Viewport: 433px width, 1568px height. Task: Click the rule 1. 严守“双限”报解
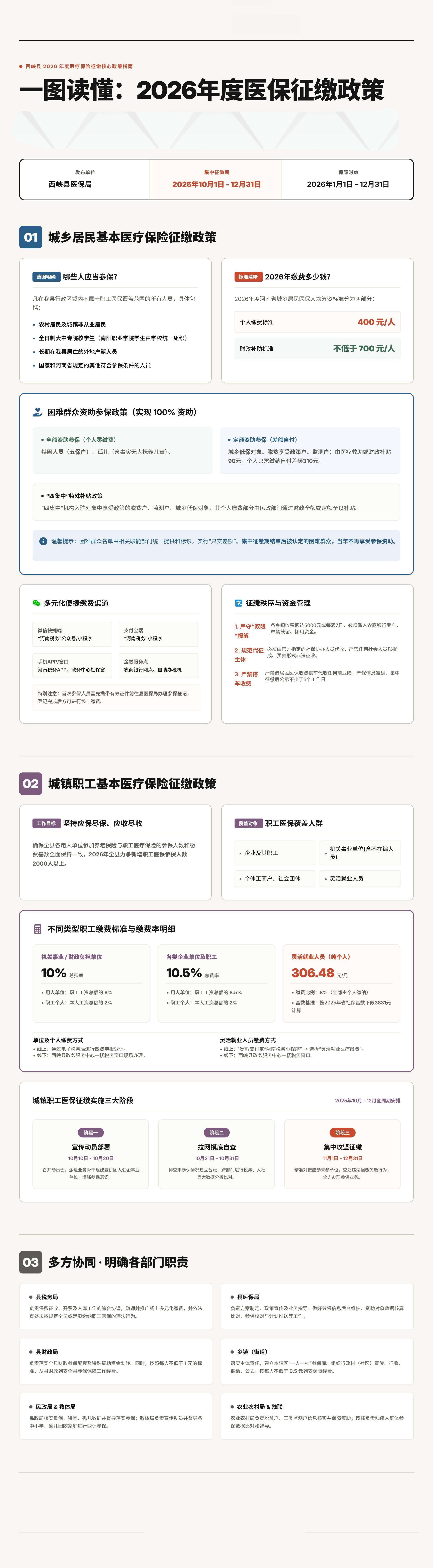317,631
